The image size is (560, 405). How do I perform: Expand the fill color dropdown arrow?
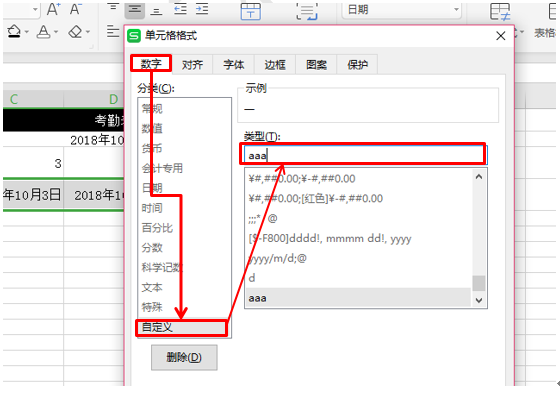27,32
